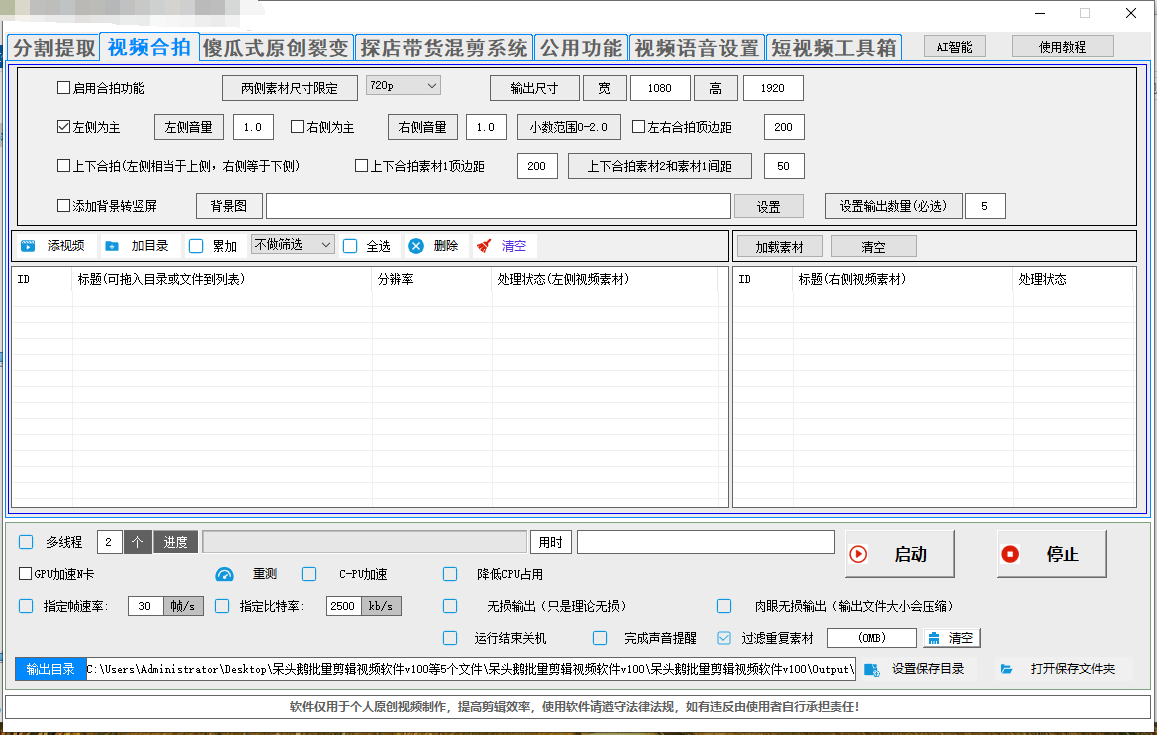
Task: Toggle the GPU加速N卡 checkbox
Action: pos(23,574)
